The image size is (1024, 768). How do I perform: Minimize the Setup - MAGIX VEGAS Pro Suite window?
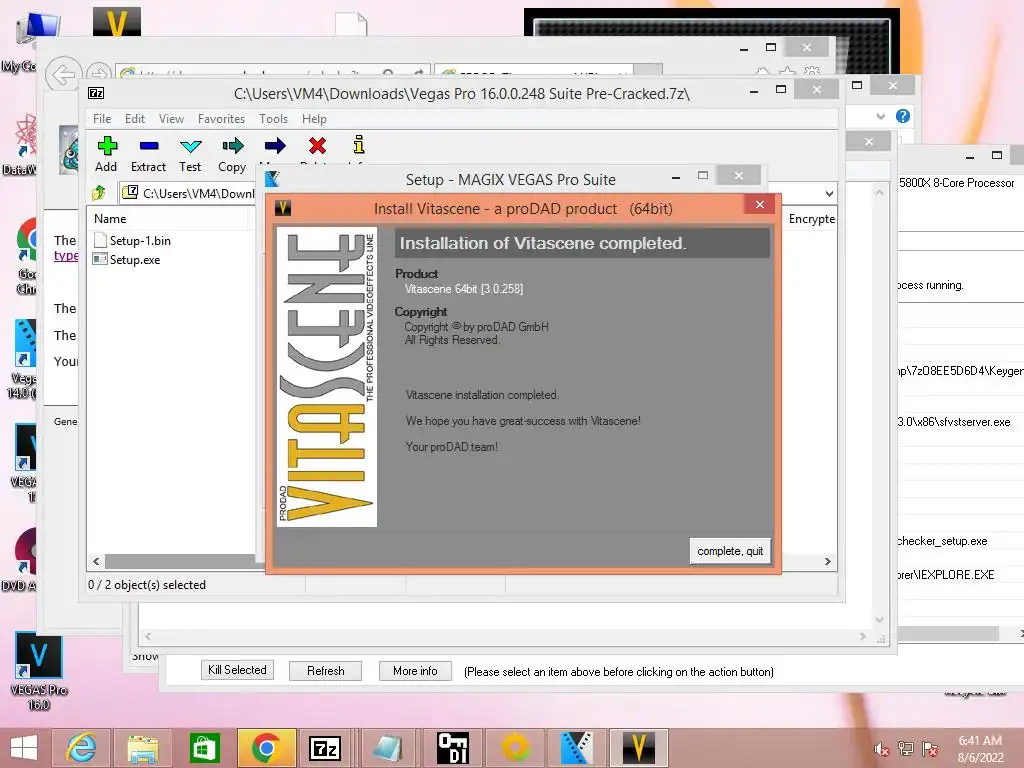[676, 176]
